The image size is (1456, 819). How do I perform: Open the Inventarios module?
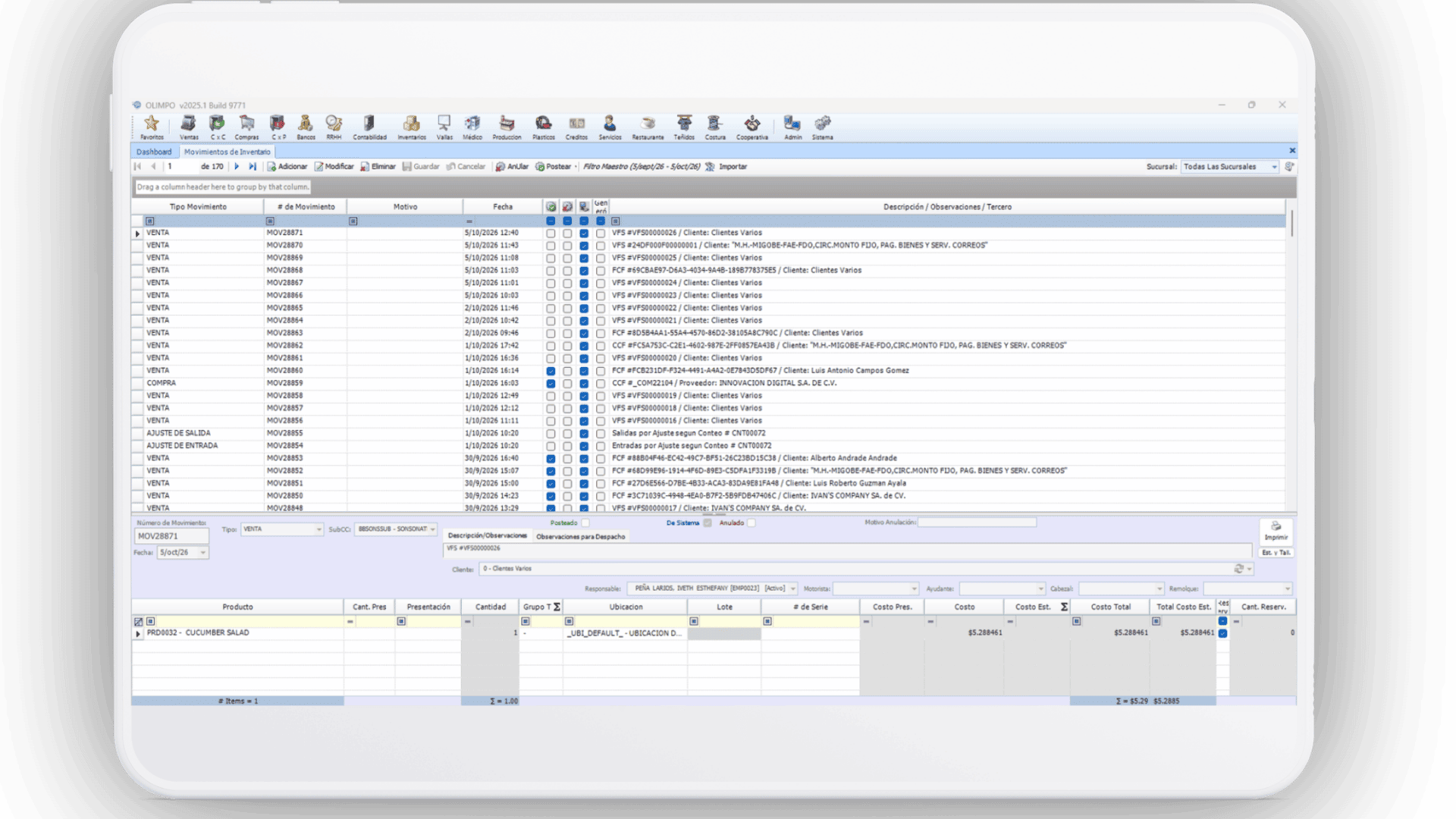(412, 127)
